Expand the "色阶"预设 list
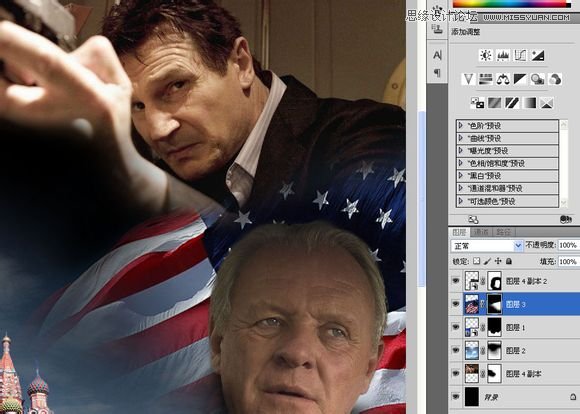 [461, 125]
